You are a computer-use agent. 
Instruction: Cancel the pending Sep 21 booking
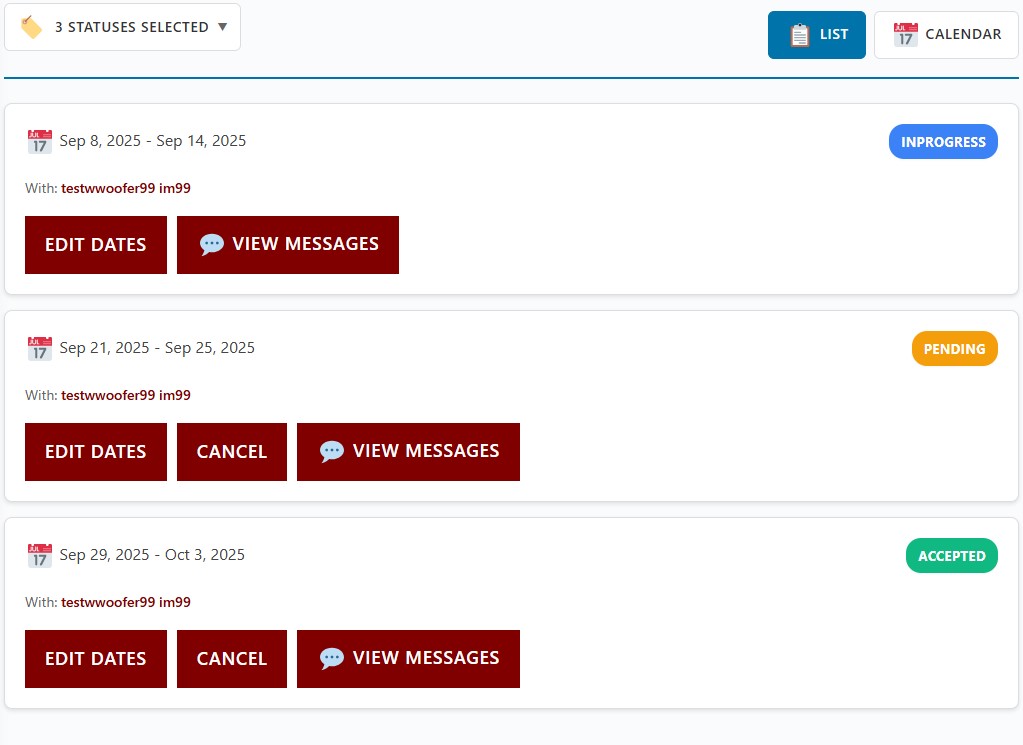[232, 451]
